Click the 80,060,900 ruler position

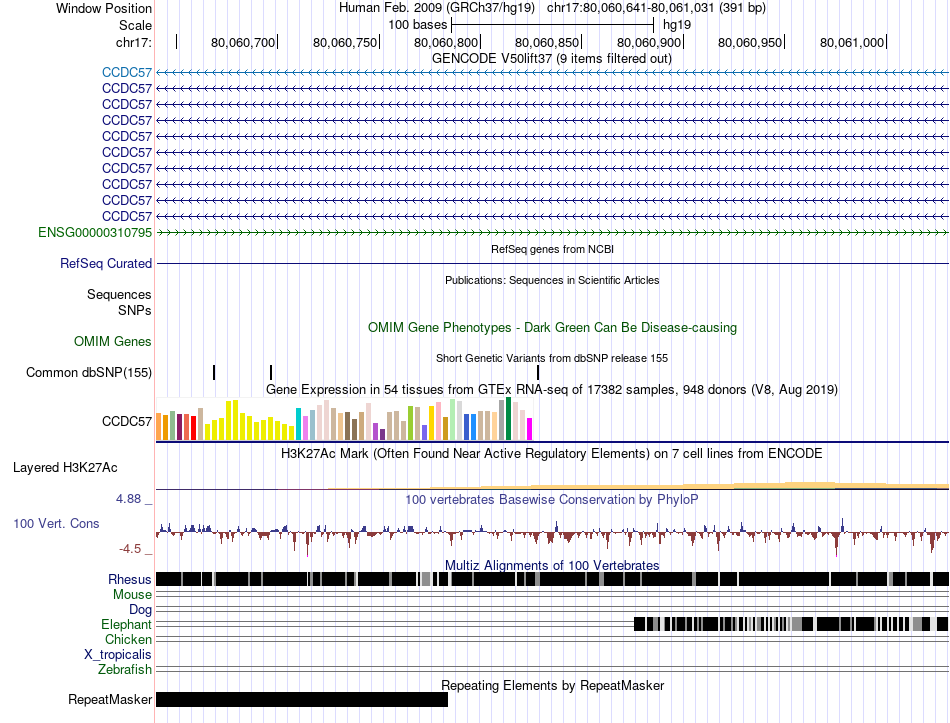[649, 42]
